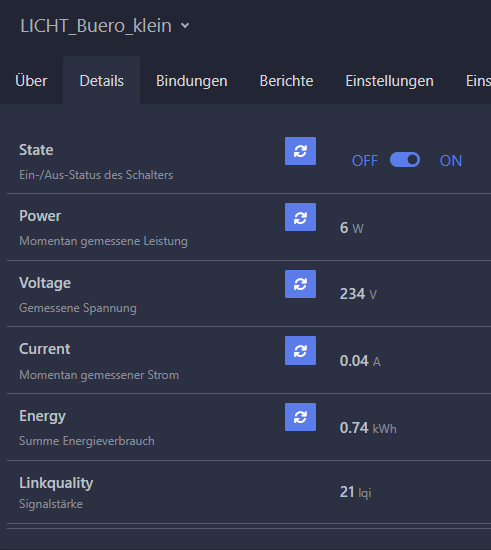Click the 6 W power value
The image size is (491, 550).
coord(351,228)
